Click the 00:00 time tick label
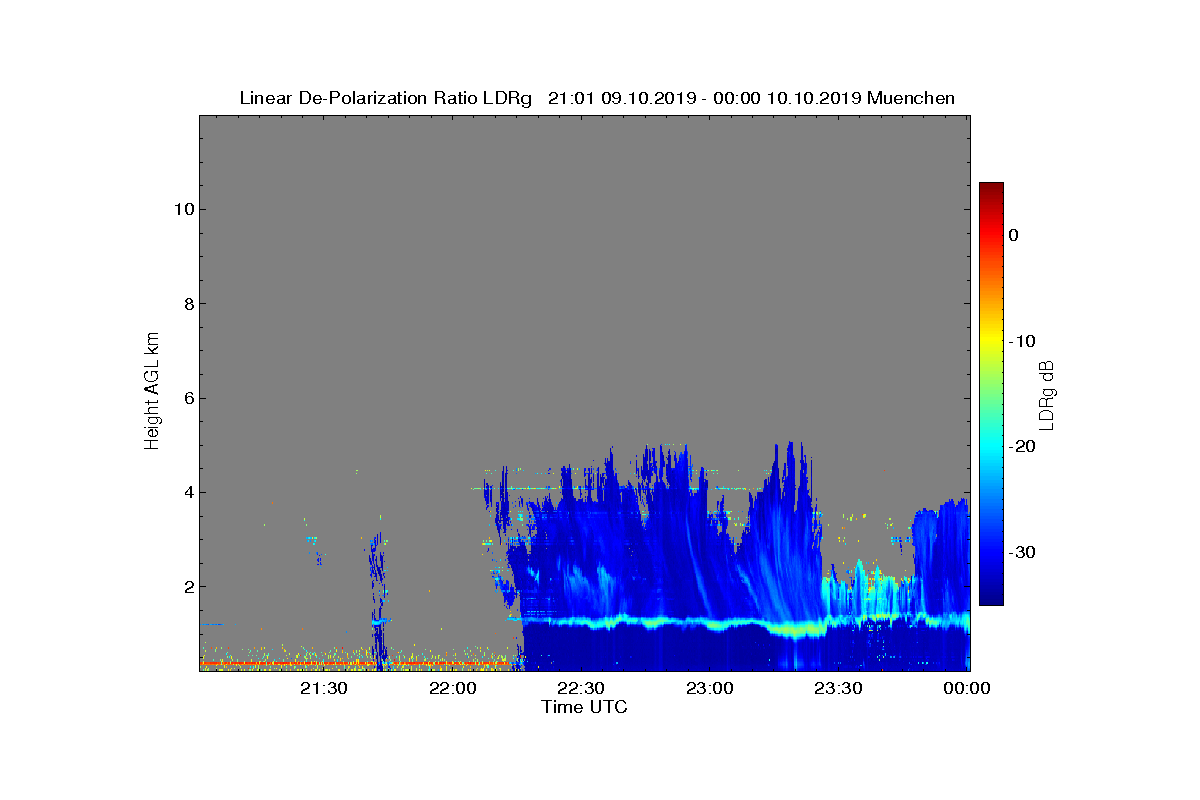Viewport: 1200px width, 800px height. (x=968, y=688)
